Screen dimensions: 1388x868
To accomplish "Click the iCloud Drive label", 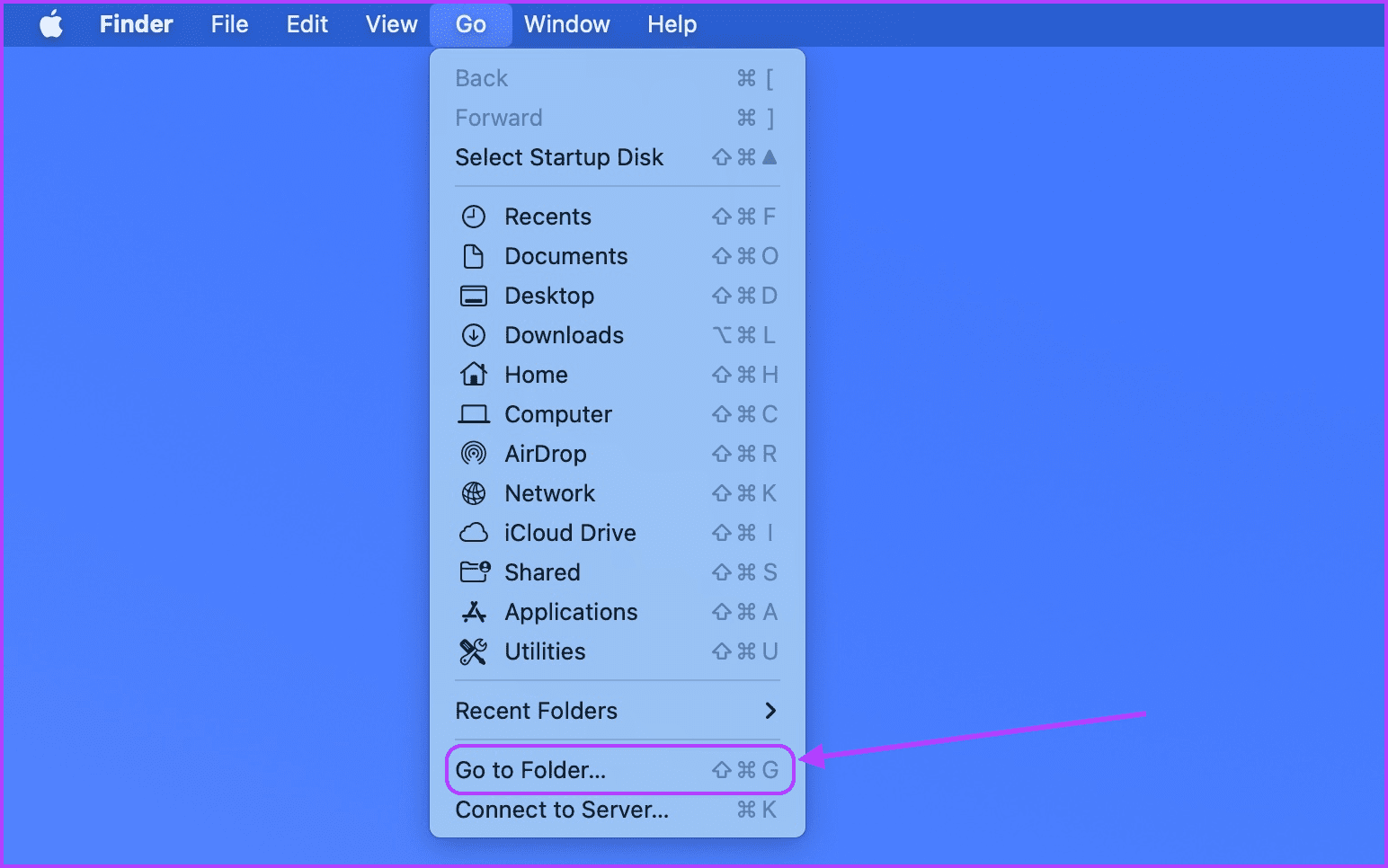I will click(x=570, y=533).
